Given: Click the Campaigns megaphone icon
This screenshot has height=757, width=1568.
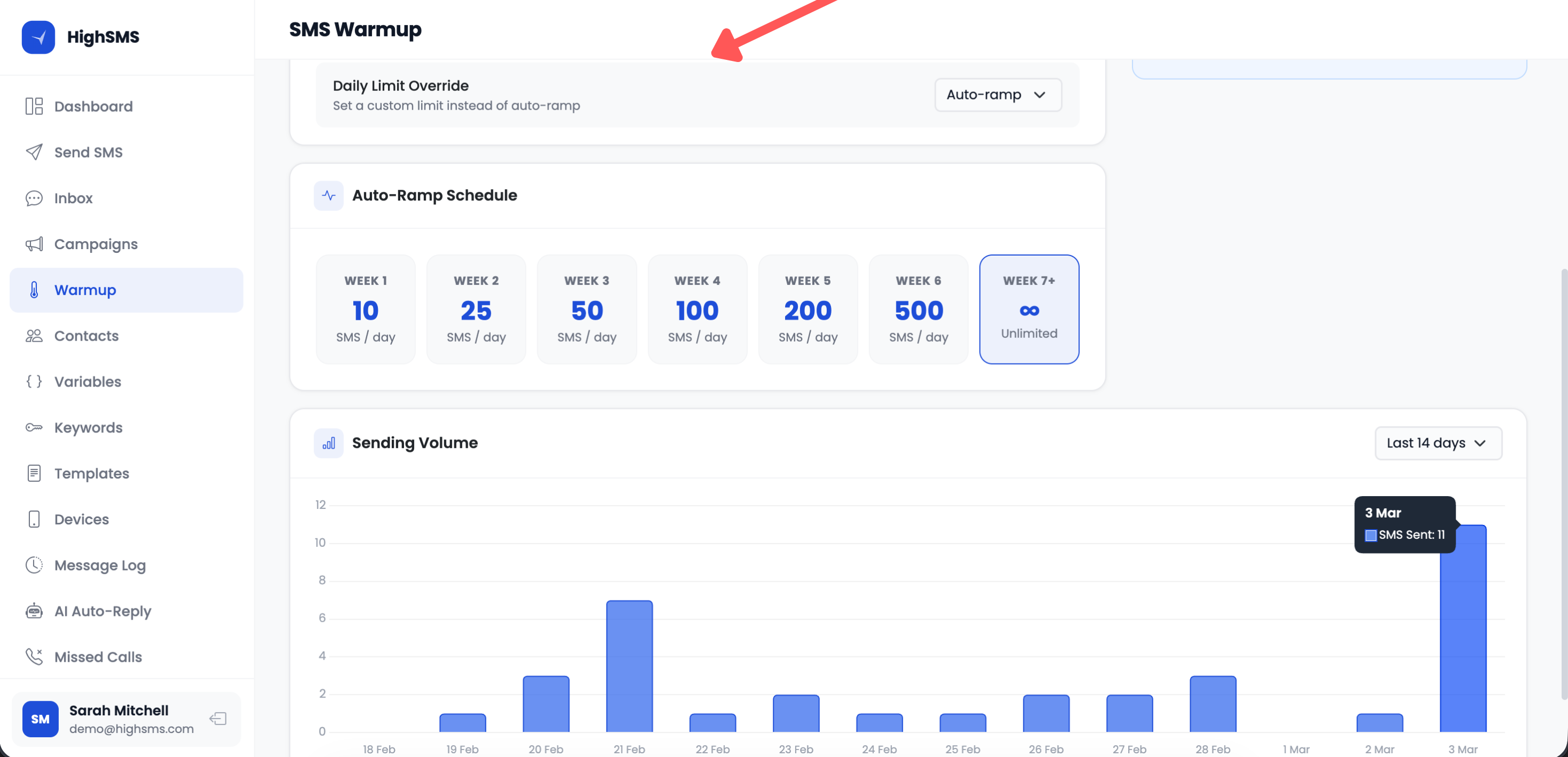Looking at the screenshot, I should (x=34, y=244).
